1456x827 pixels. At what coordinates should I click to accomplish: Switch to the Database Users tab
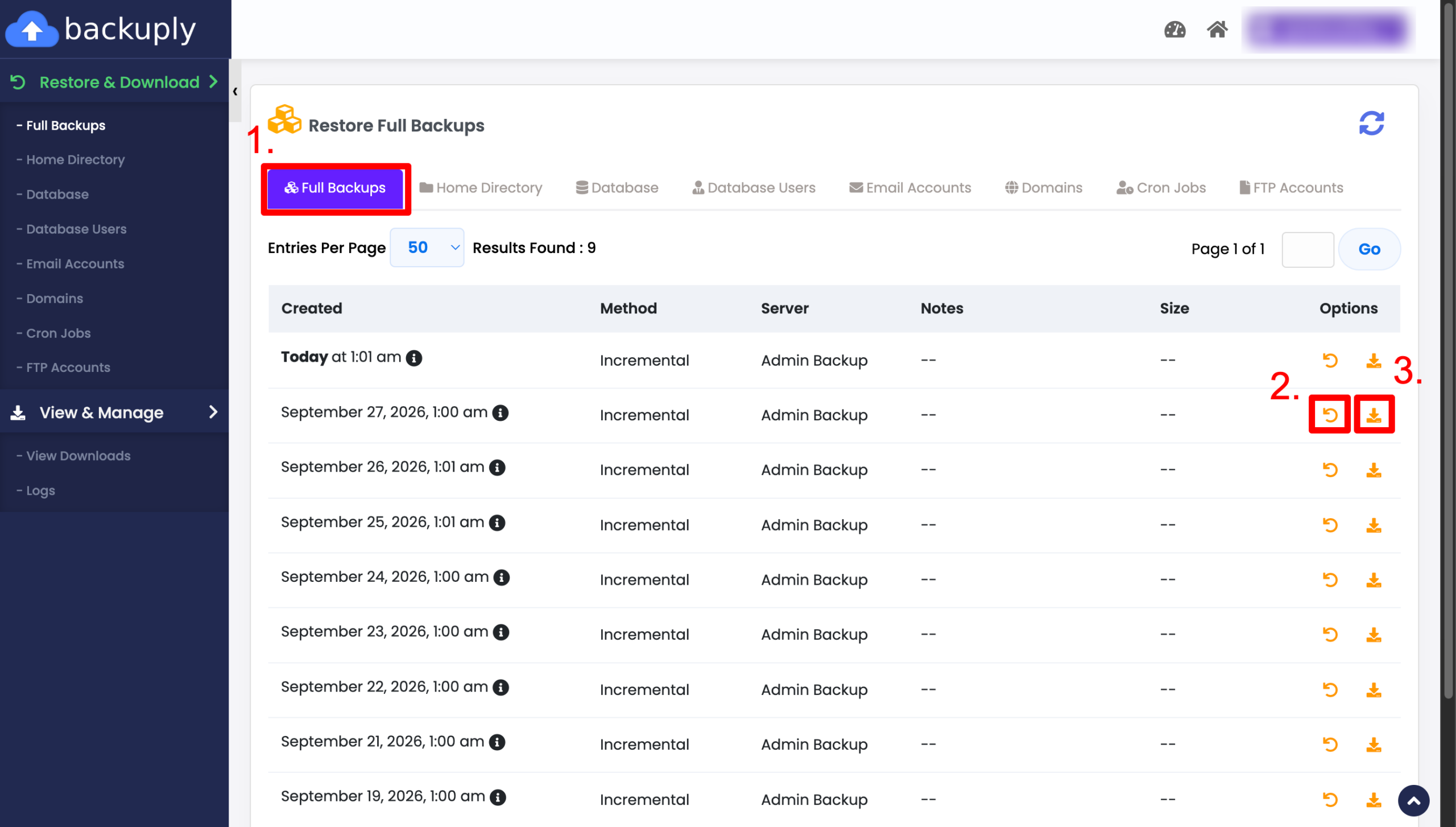coord(754,188)
